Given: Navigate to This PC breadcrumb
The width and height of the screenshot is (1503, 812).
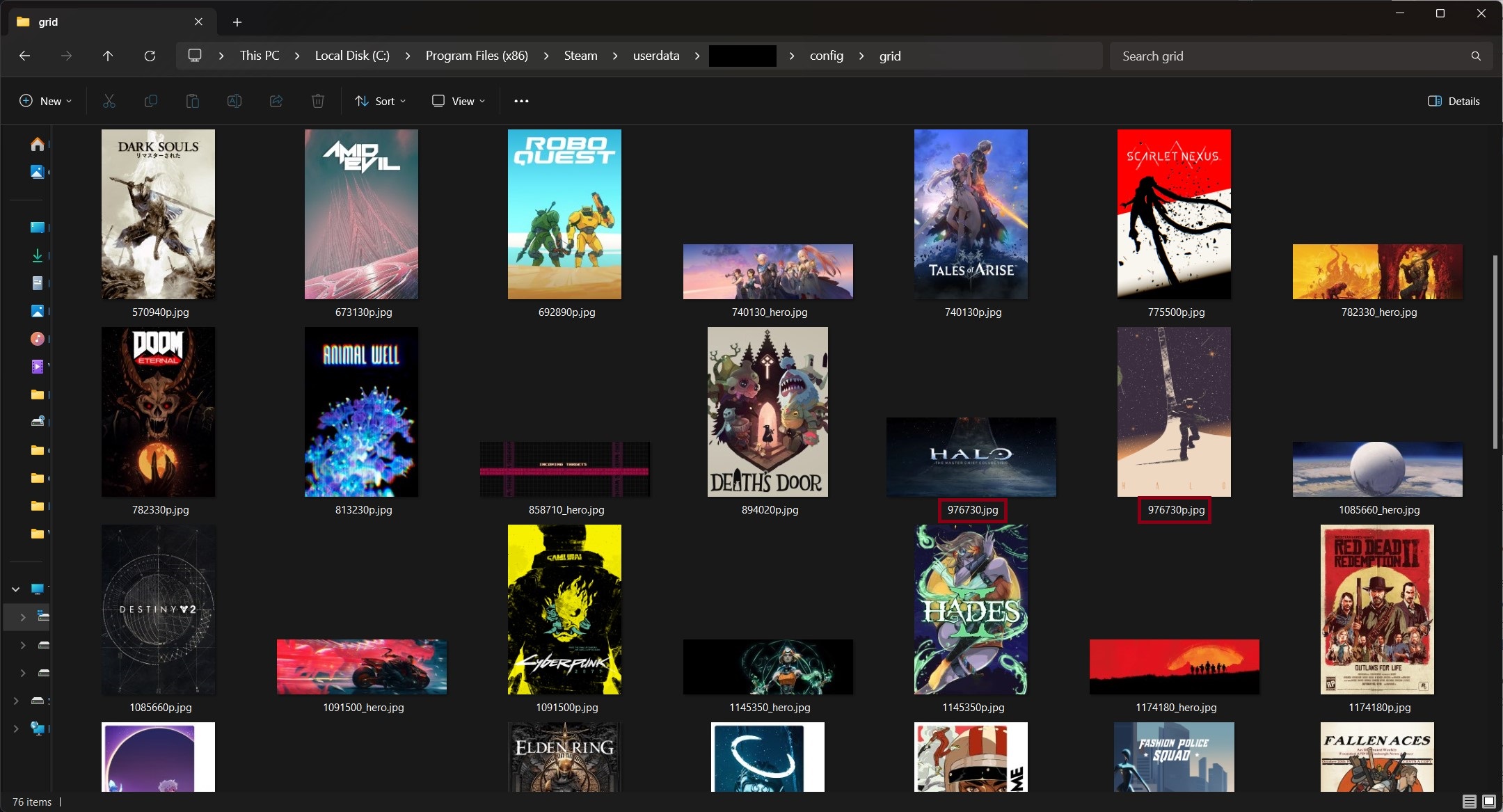Looking at the screenshot, I should coord(260,56).
